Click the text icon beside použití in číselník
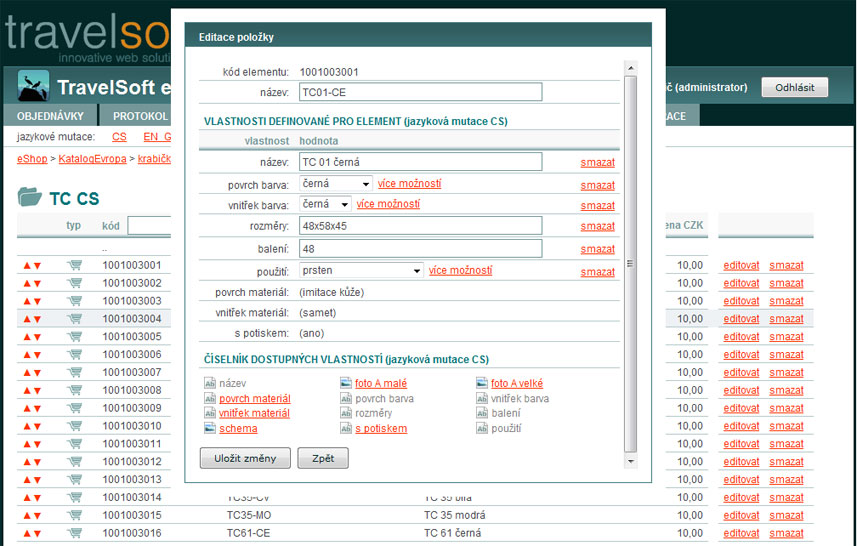 pyautogui.click(x=482, y=428)
